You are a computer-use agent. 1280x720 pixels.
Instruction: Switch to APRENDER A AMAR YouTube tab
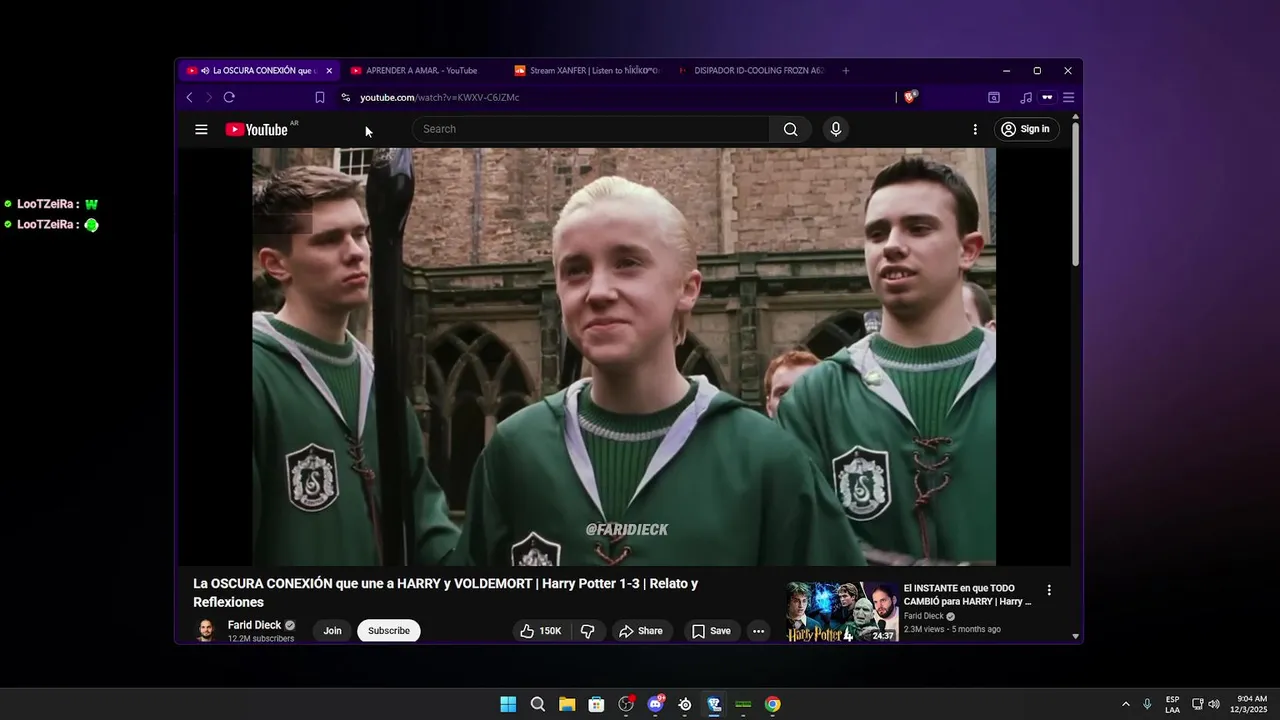click(x=421, y=71)
